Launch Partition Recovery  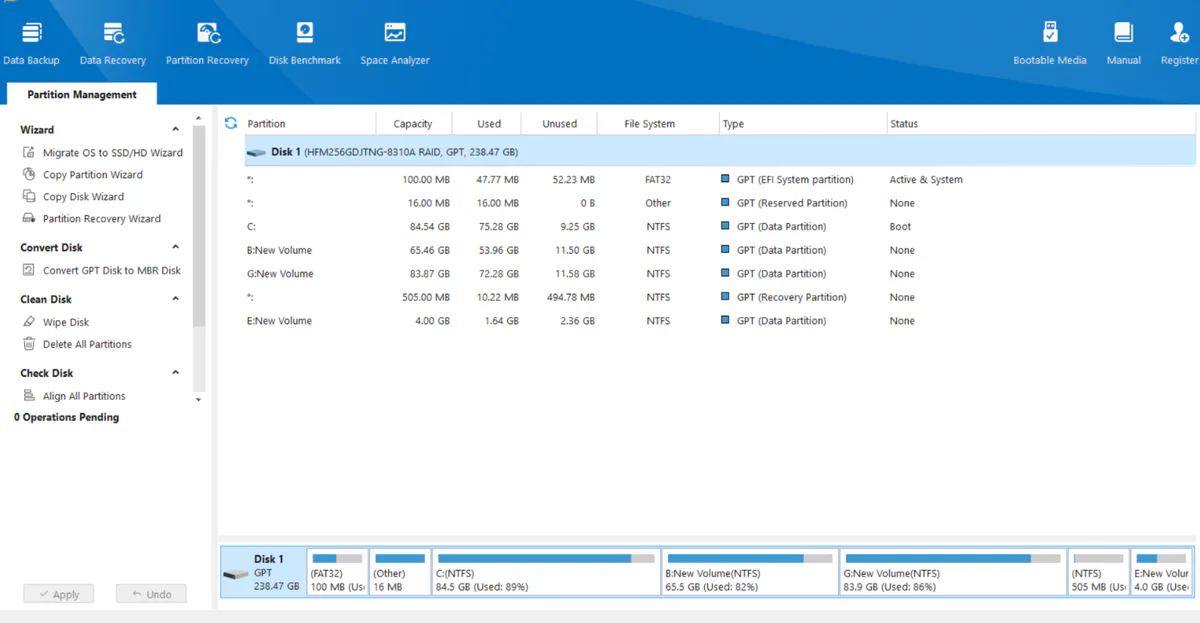click(207, 40)
